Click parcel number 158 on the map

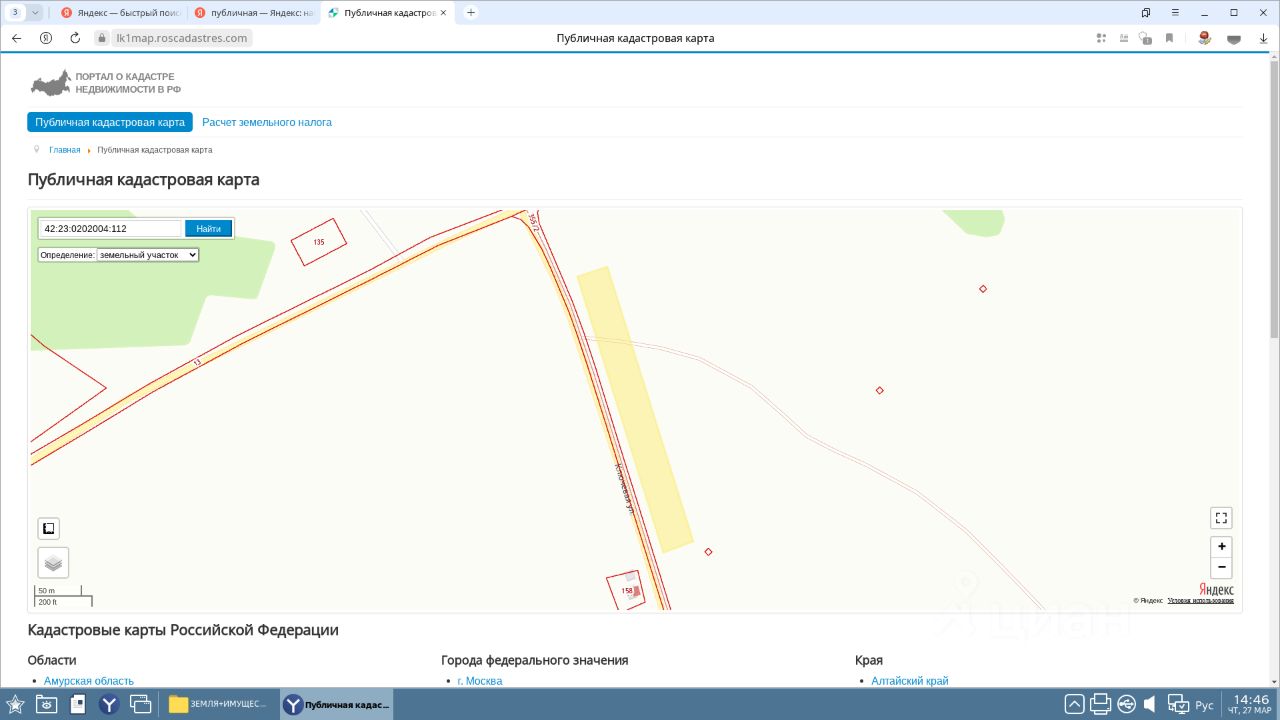pos(628,590)
